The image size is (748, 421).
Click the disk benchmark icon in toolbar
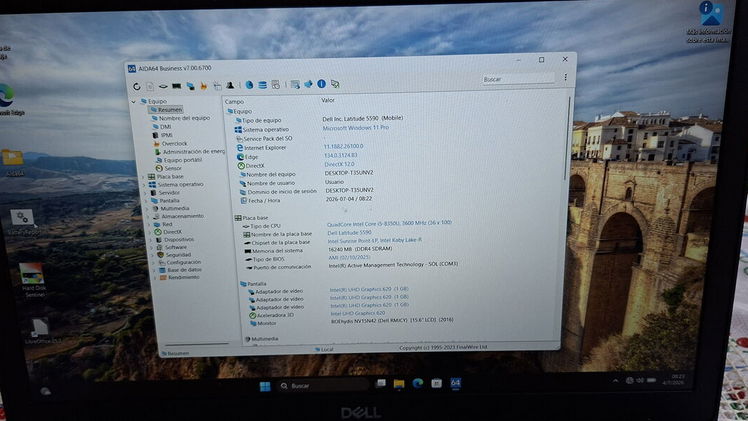coord(163,86)
